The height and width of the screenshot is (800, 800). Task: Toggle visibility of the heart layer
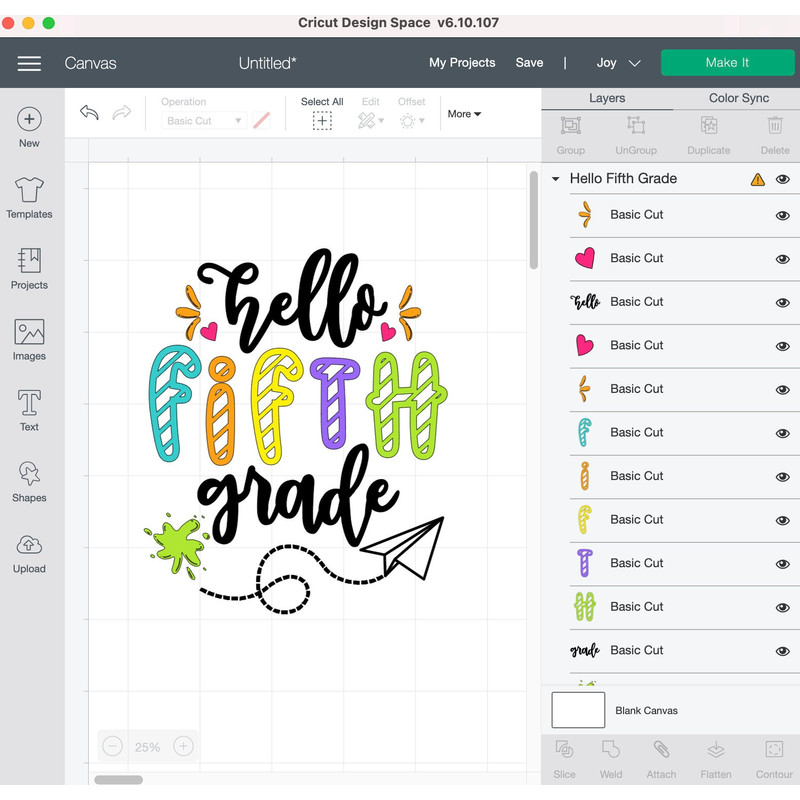pos(781,258)
